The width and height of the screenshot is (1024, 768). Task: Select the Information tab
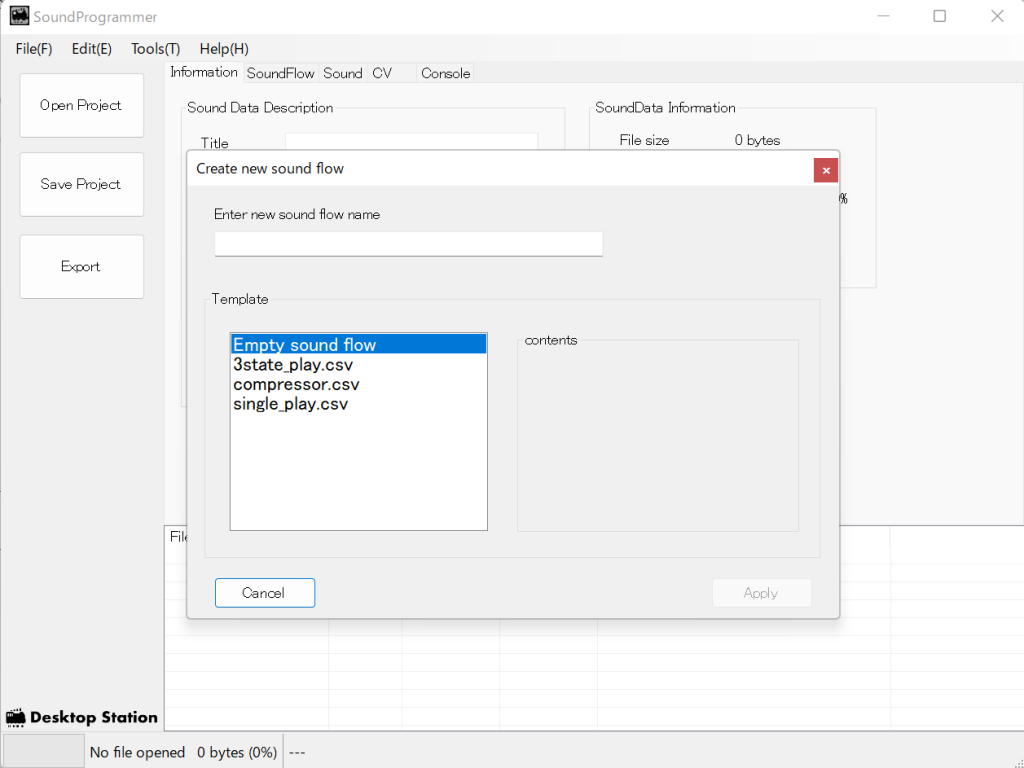(x=204, y=72)
